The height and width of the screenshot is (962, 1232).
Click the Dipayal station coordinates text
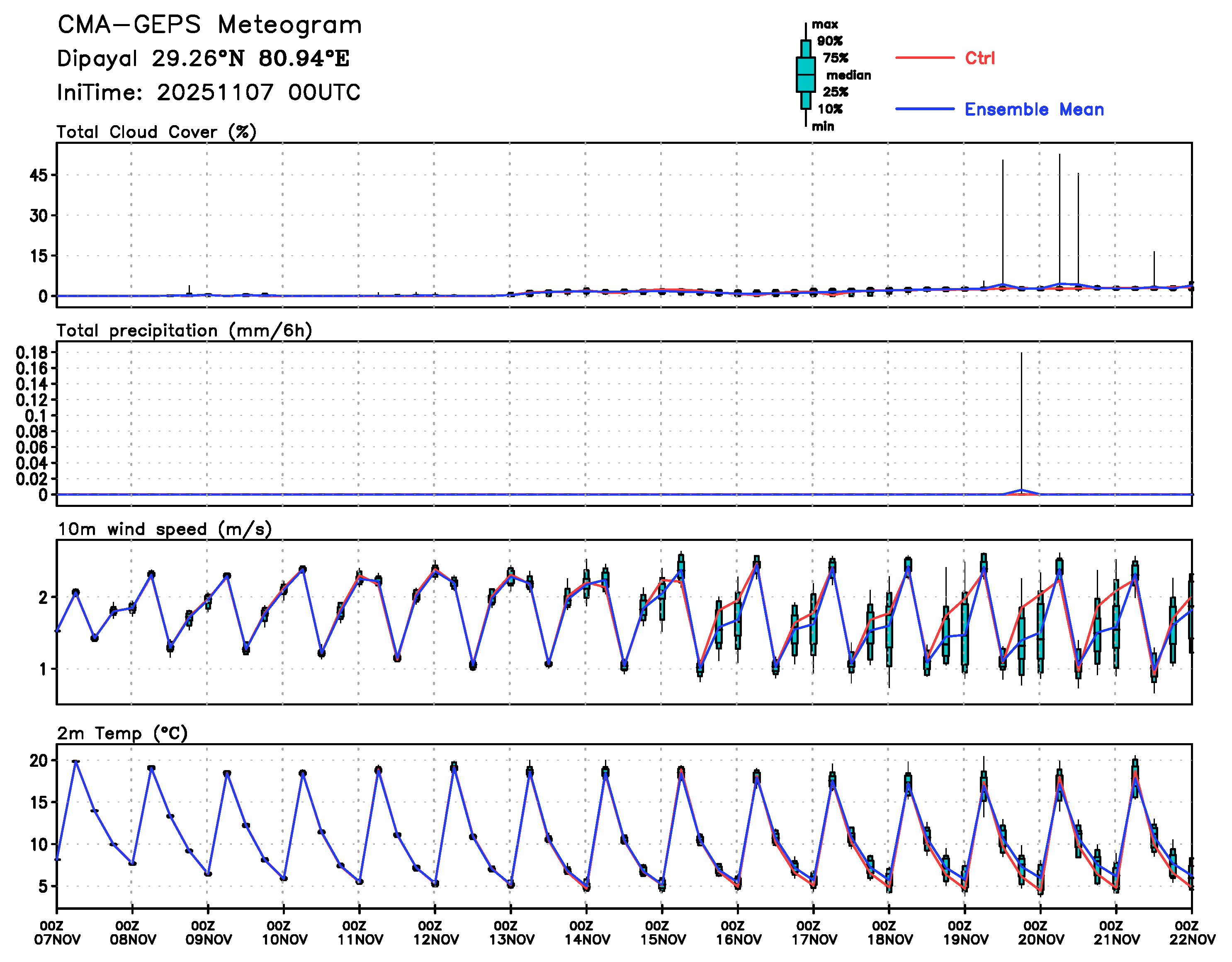pyautogui.click(x=203, y=58)
